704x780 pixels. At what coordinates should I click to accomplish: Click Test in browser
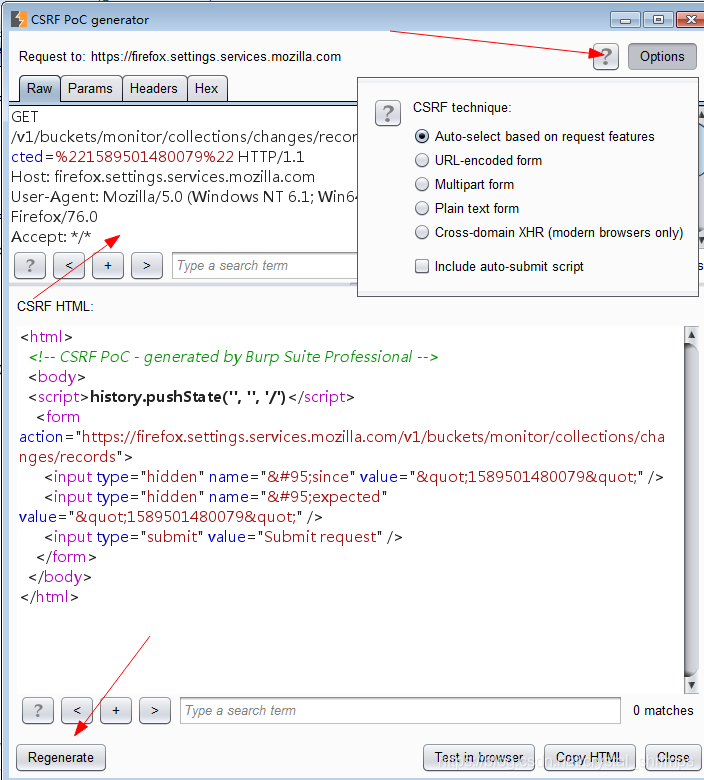pos(479,758)
